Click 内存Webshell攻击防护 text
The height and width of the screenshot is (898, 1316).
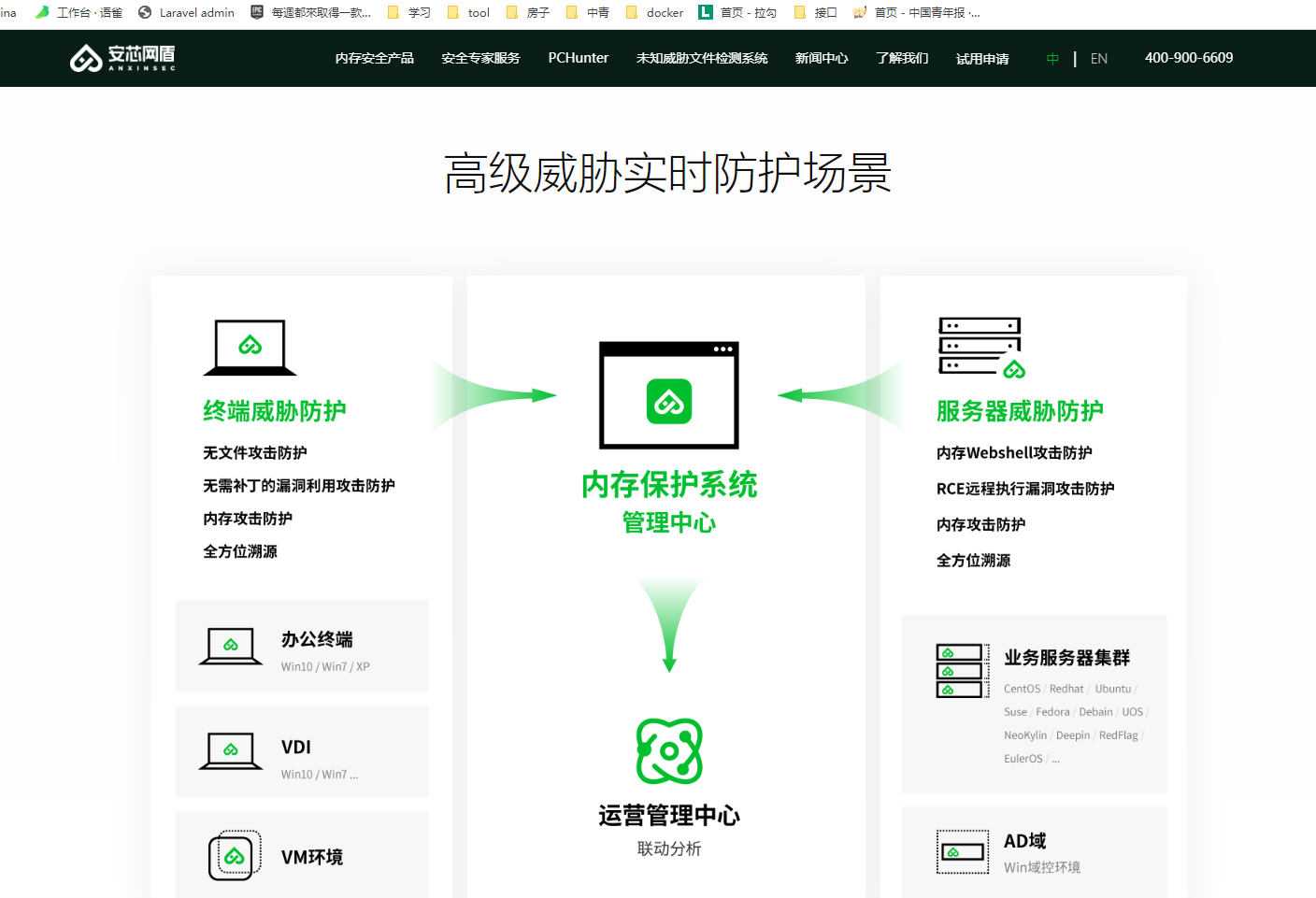click(x=1014, y=453)
